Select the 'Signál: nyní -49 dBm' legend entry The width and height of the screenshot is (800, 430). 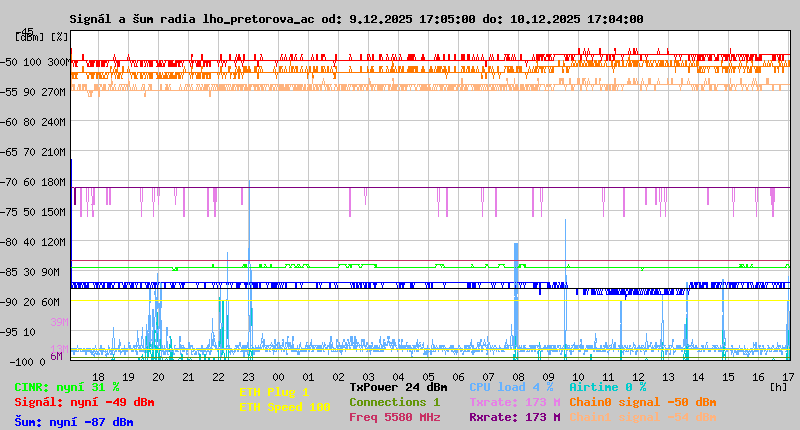click(84, 402)
